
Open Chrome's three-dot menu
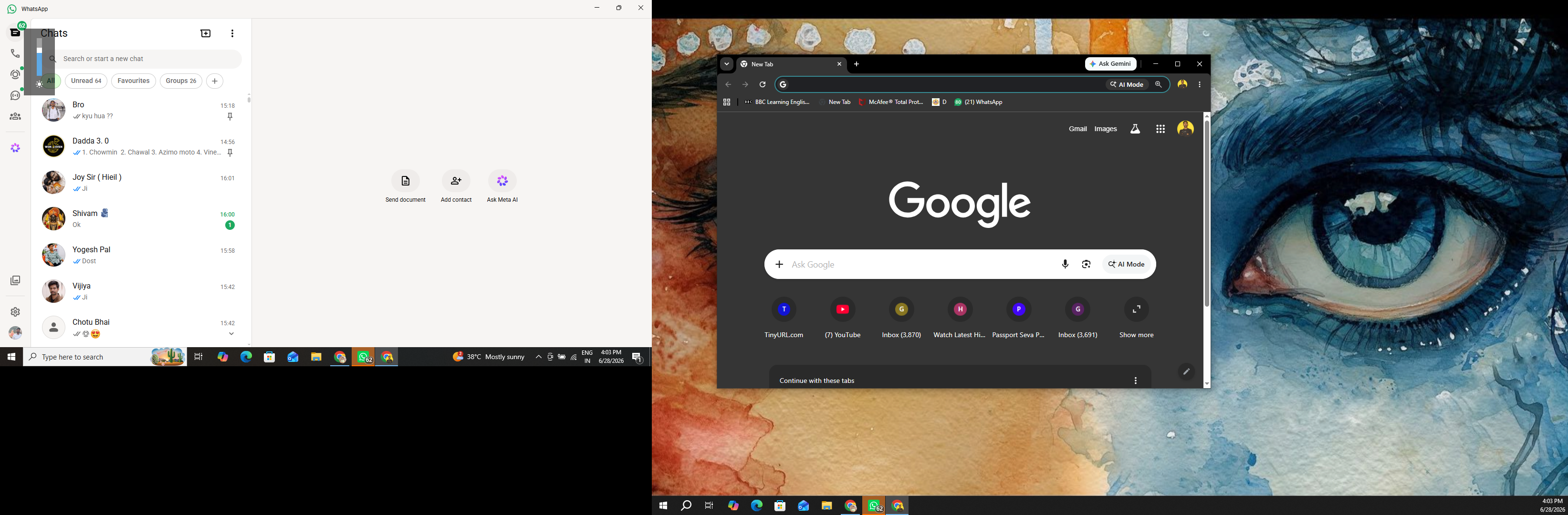[x=1200, y=84]
